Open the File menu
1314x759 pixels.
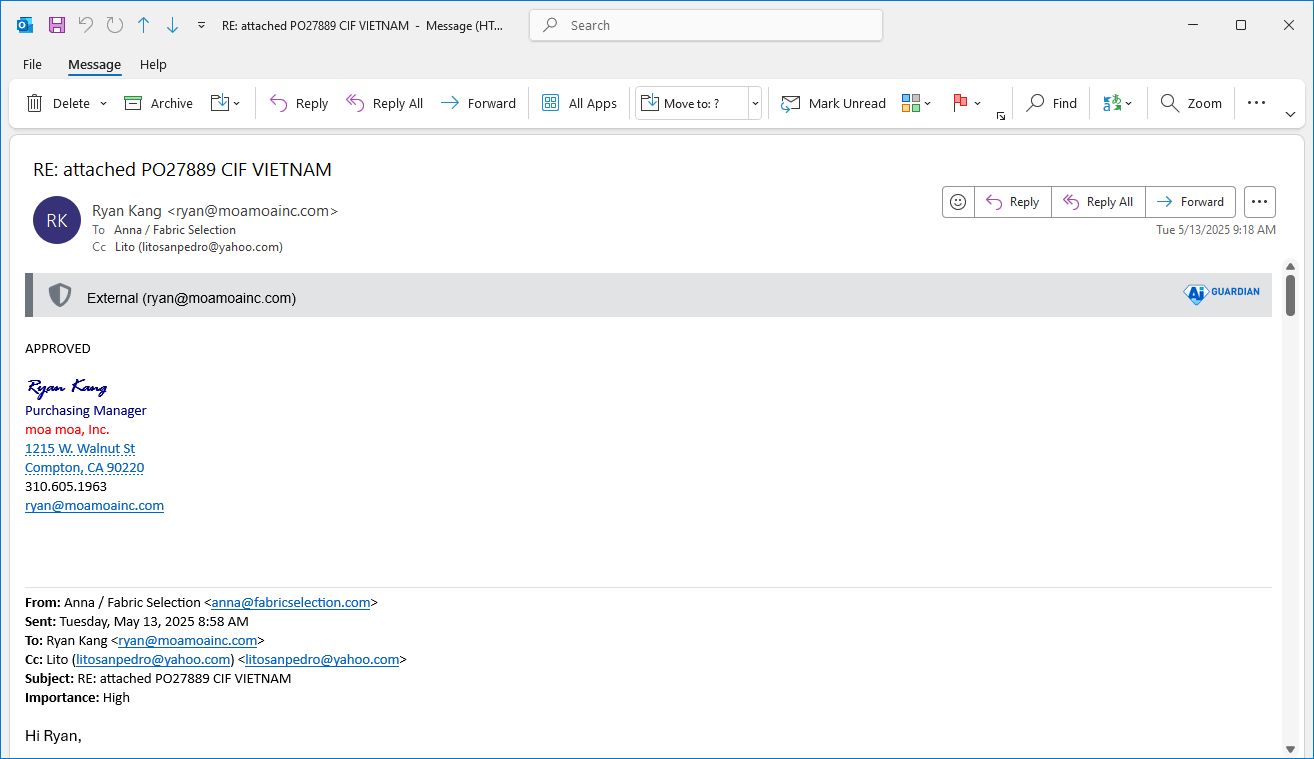[x=32, y=64]
